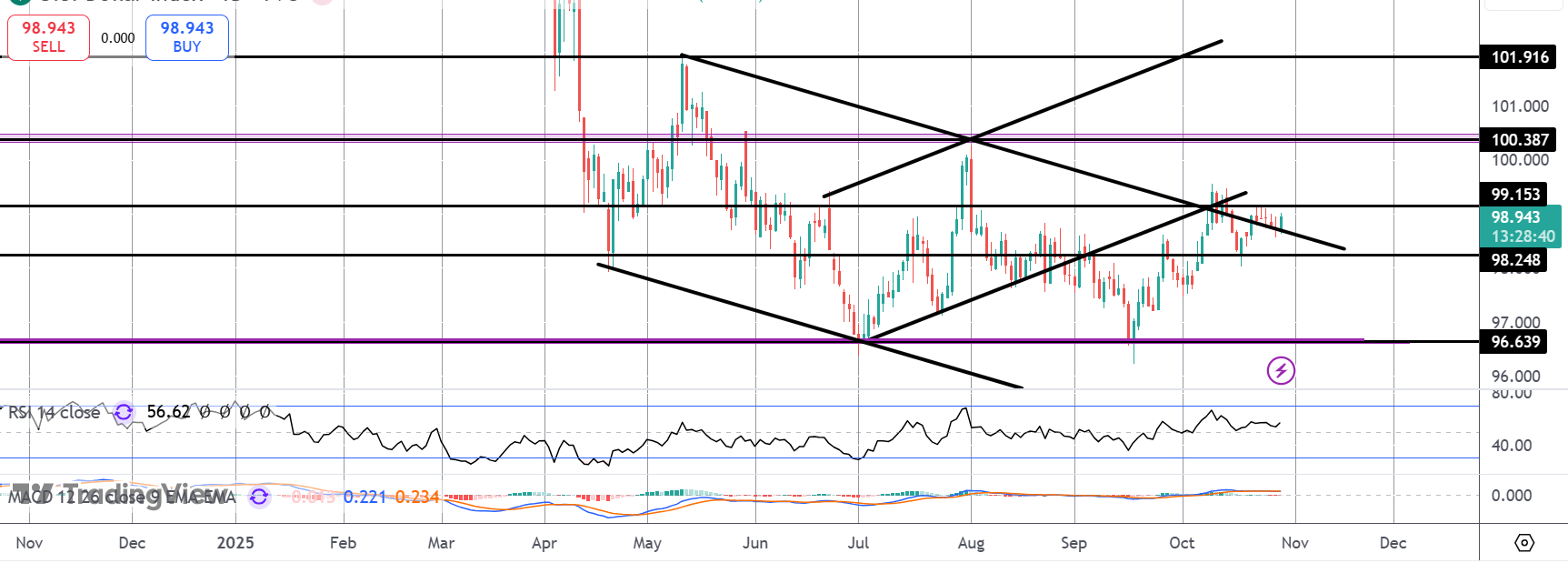Click the 2025 label on the time axis

(235, 543)
